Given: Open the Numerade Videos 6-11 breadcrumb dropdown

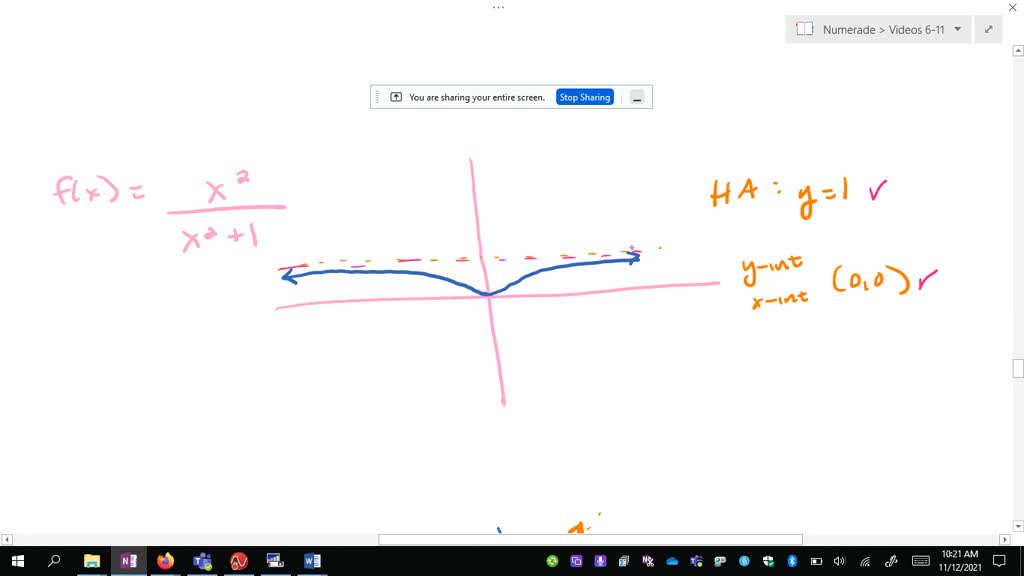Looking at the screenshot, I should click(x=957, y=29).
